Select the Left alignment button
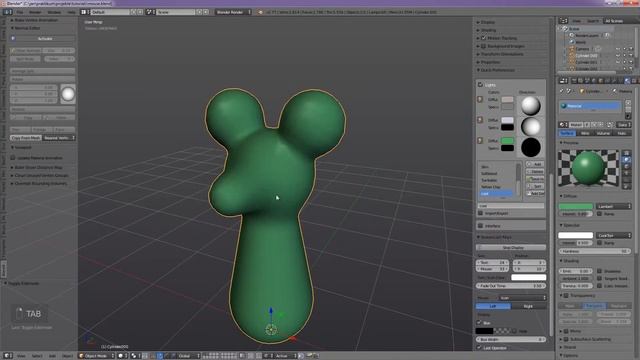The image size is (640, 360). tap(493, 306)
